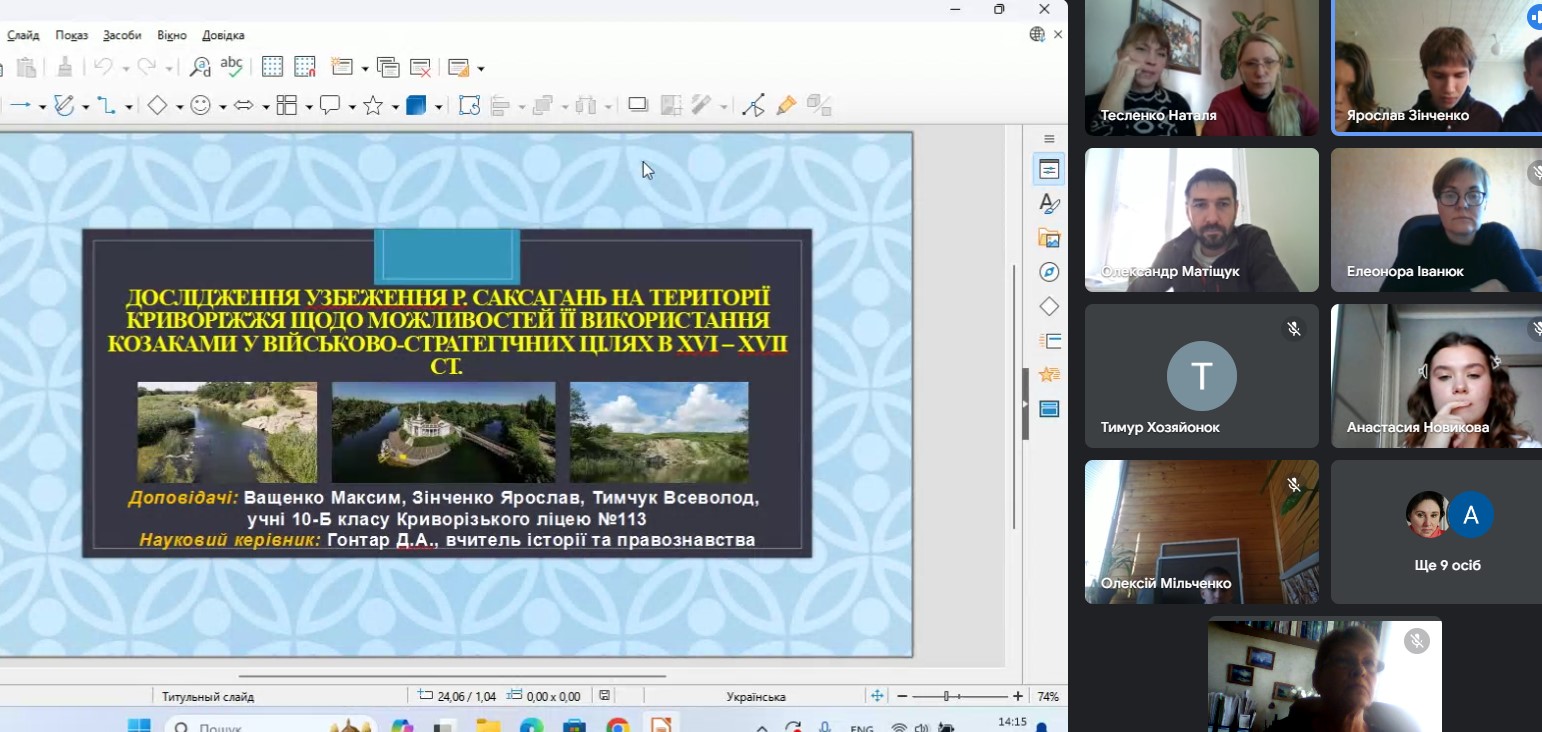
Task: Select the smiley symbol shapes tool
Action: point(201,105)
